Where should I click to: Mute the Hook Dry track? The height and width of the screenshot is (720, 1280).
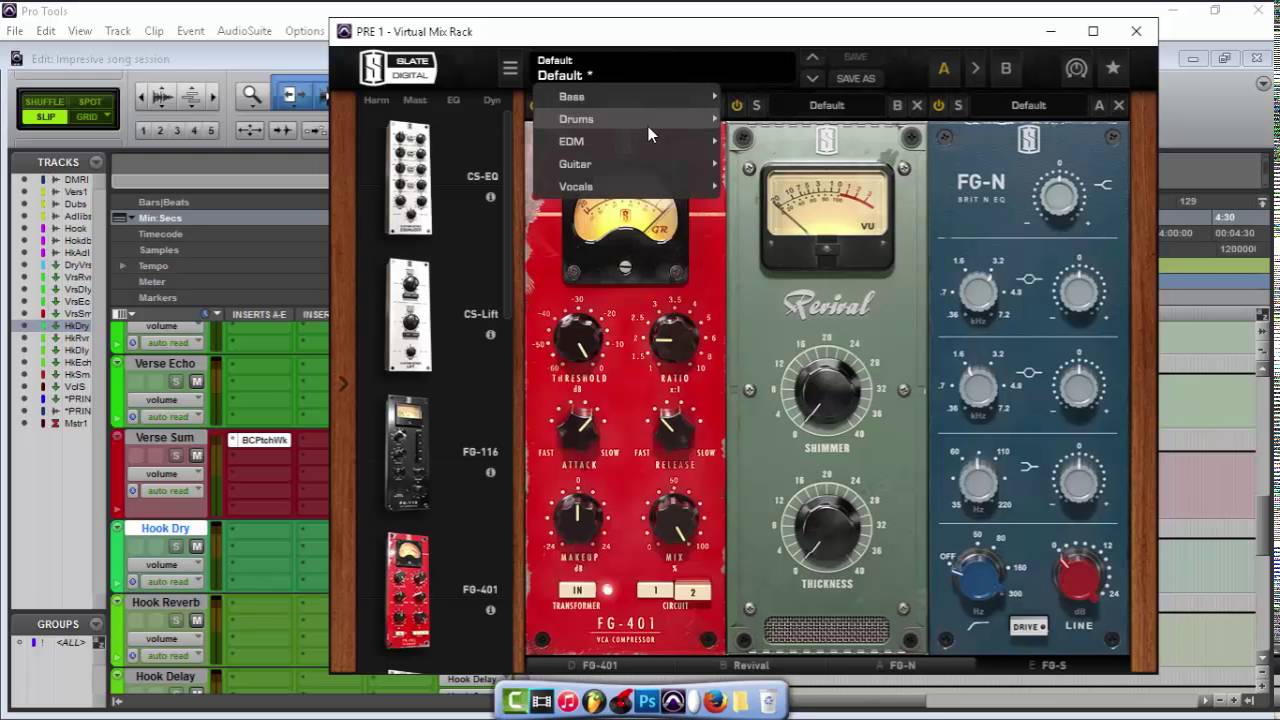point(196,546)
